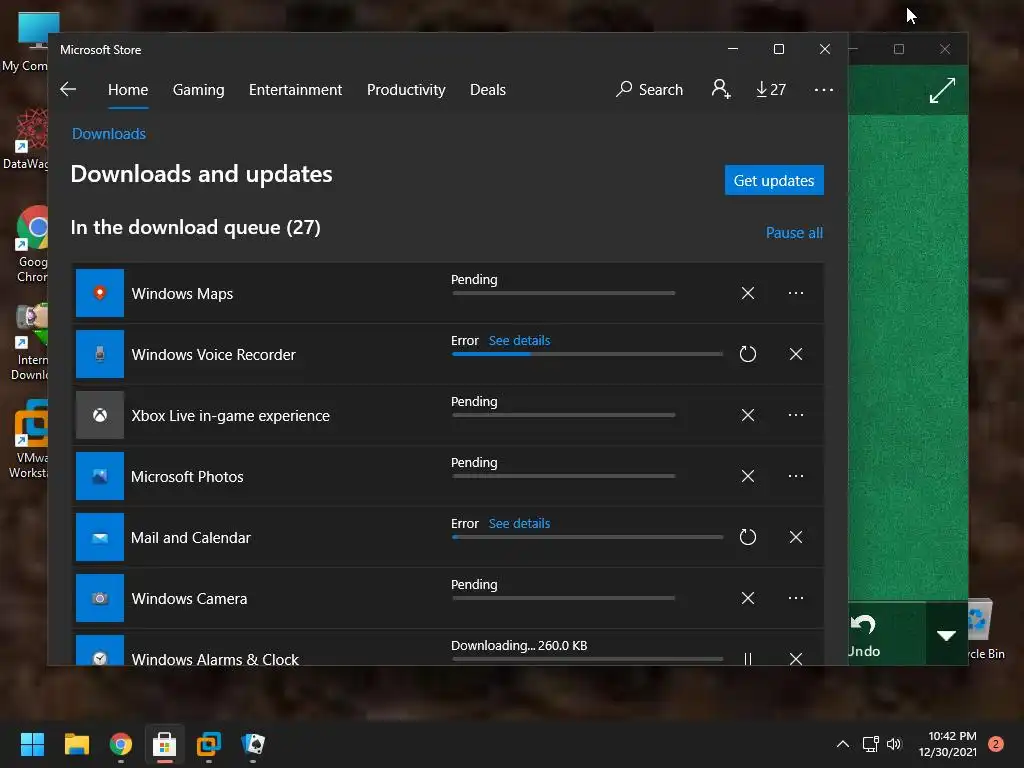The height and width of the screenshot is (768, 1024).
Task: Click Mail and Calendar progress bar
Action: pos(587,537)
